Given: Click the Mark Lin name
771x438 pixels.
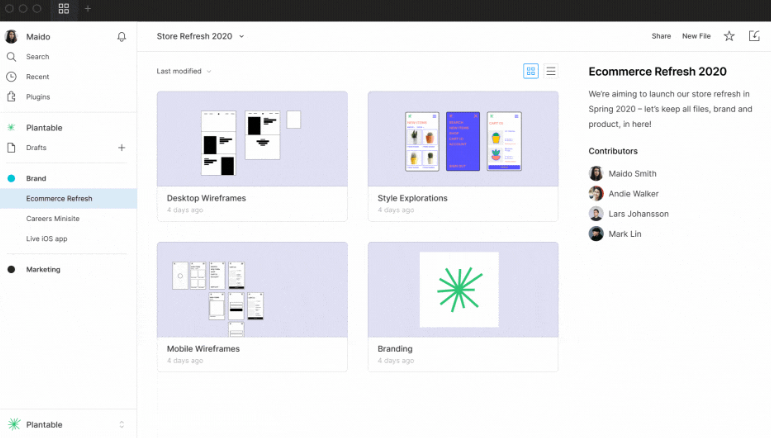Looking at the screenshot, I should click(624, 234).
